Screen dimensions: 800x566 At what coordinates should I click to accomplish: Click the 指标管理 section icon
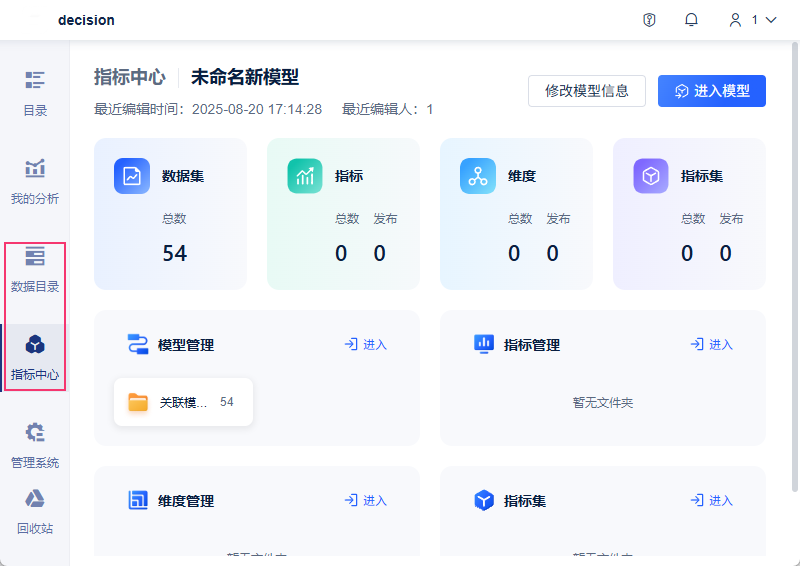[x=484, y=344]
